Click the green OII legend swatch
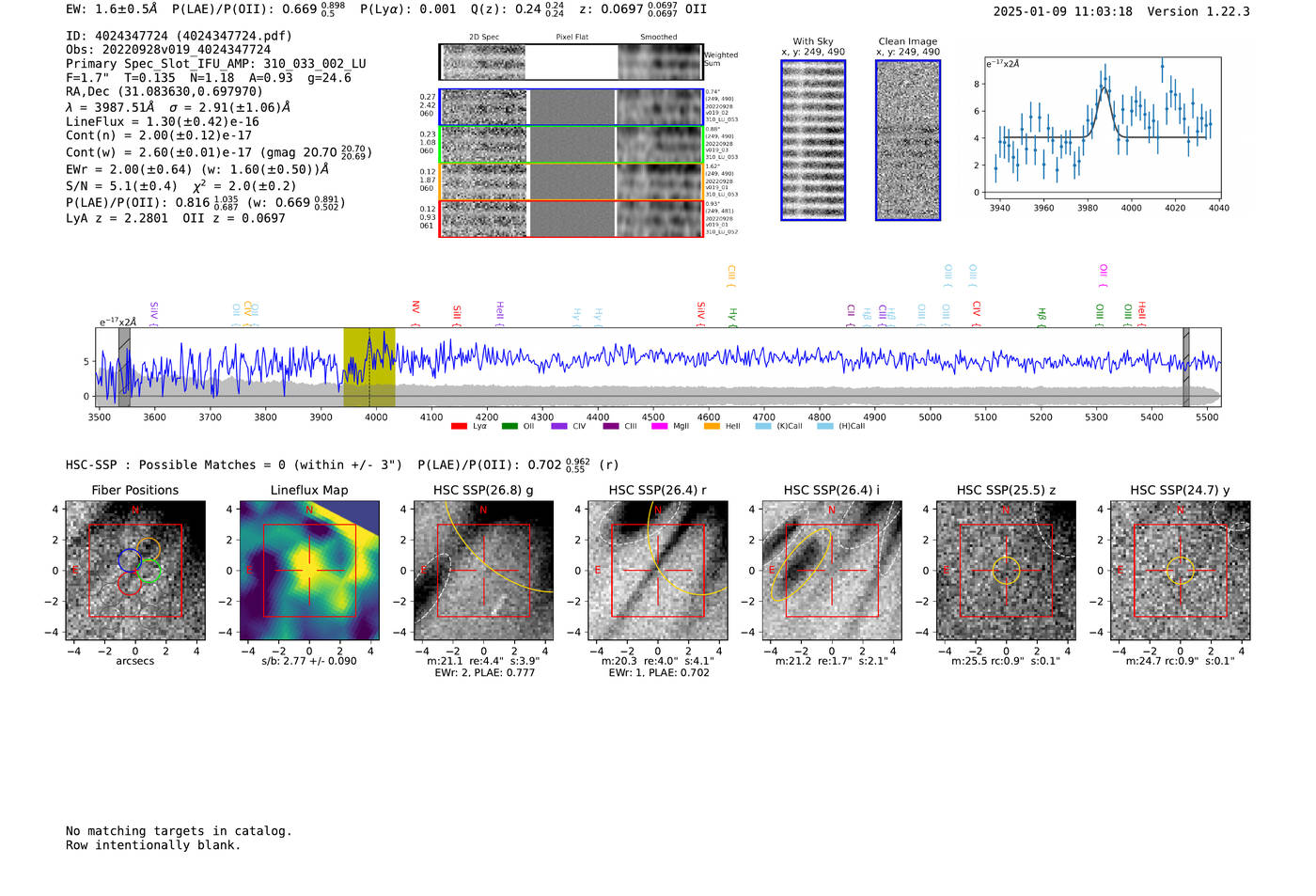 (x=509, y=426)
